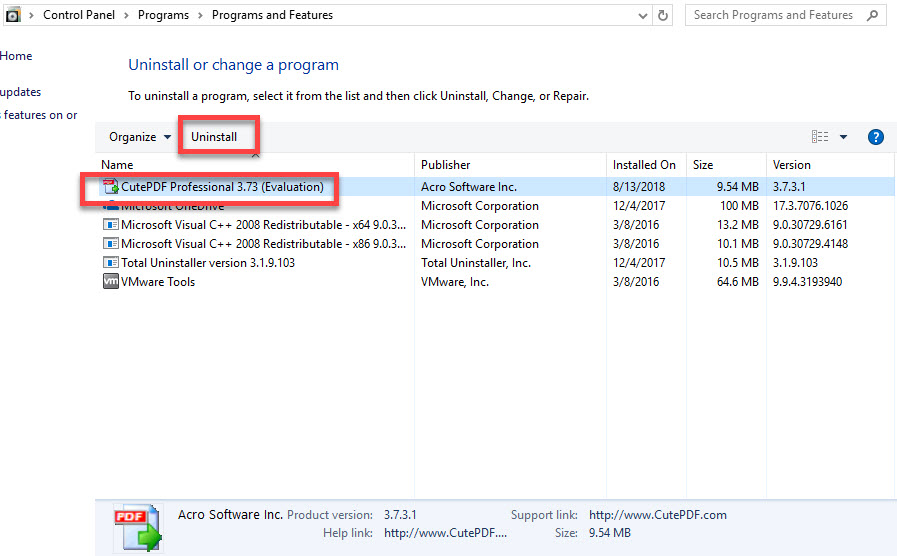Click version 3.7.3.1 in list row
This screenshot has width=897, height=556.
[x=789, y=186]
